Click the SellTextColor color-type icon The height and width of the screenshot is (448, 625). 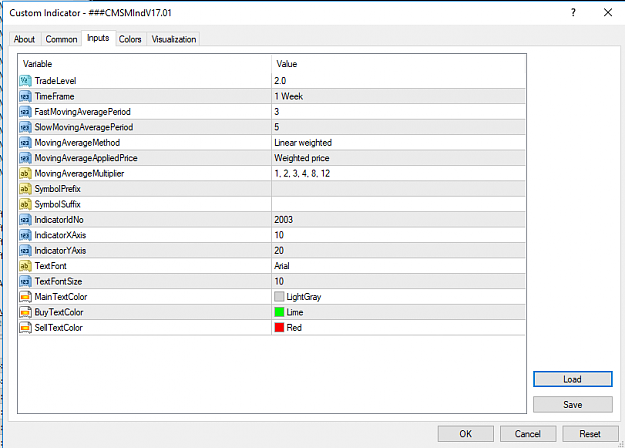tap(25, 328)
